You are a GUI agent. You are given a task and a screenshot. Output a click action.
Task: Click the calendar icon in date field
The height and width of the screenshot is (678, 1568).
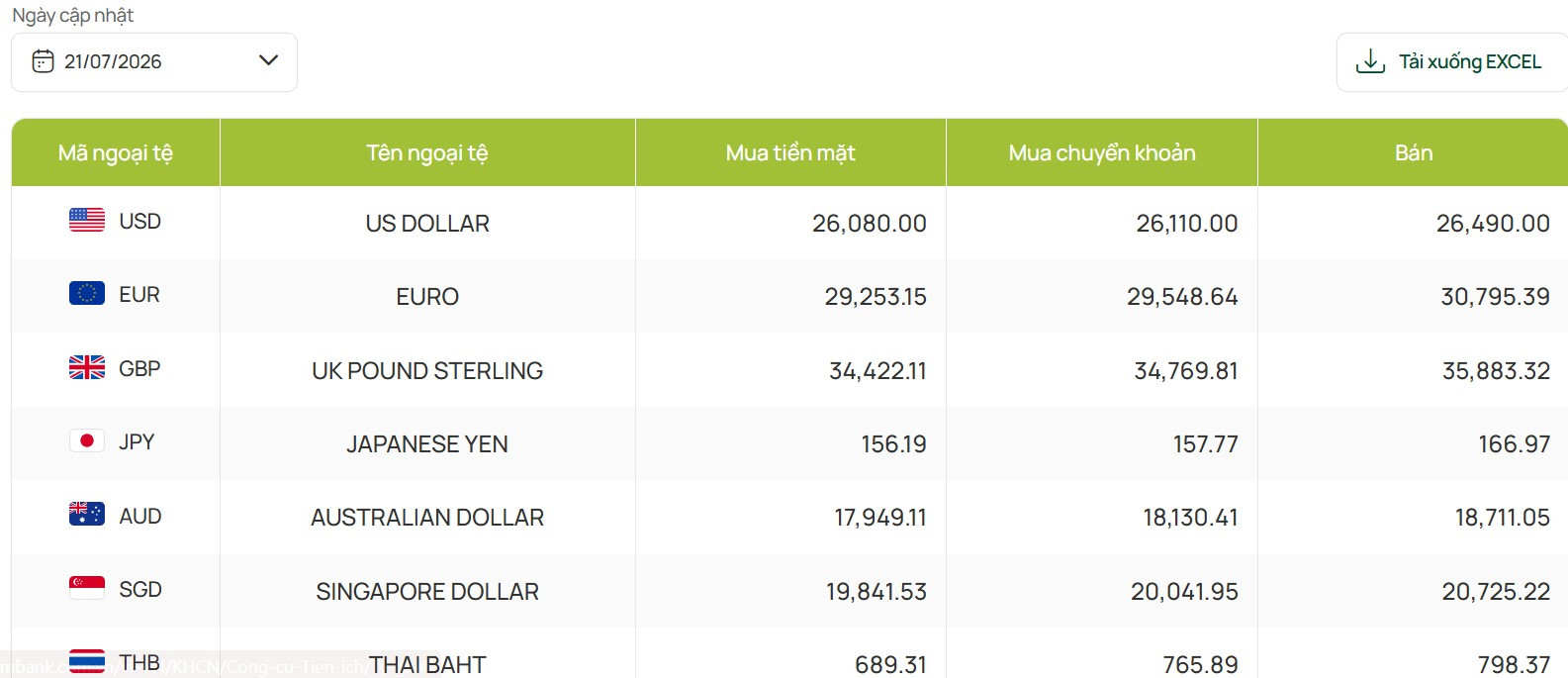tap(43, 61)
